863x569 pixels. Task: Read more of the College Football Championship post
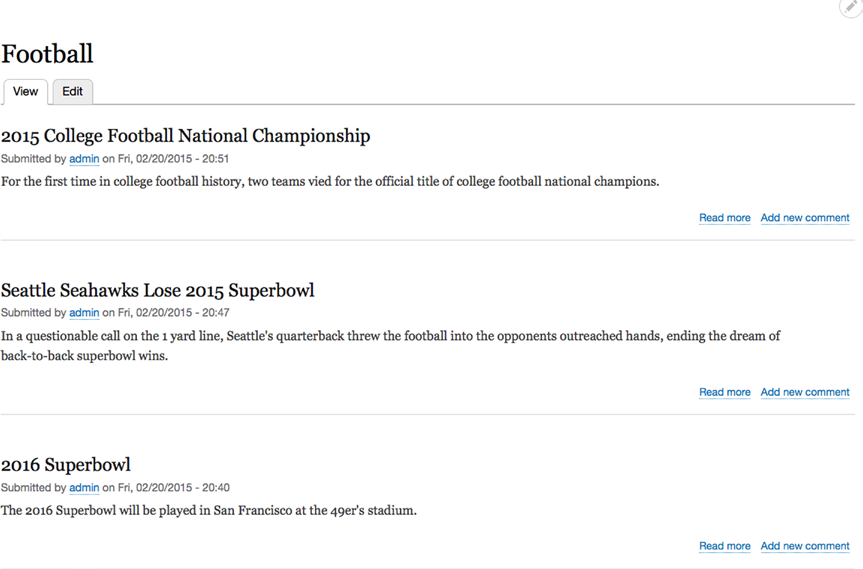pos(725,218)
